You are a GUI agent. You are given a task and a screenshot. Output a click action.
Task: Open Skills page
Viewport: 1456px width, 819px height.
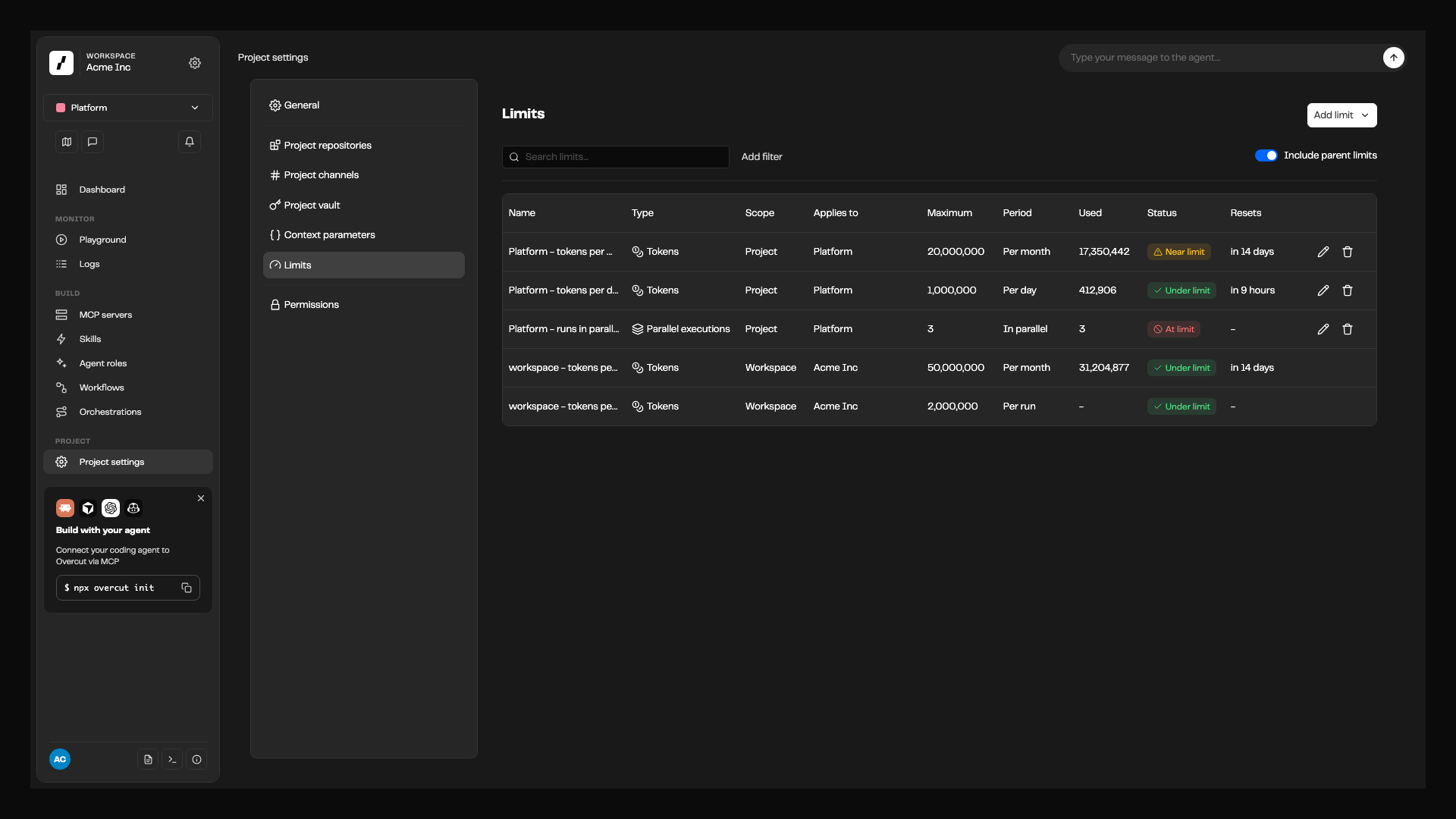pos(128,339)
